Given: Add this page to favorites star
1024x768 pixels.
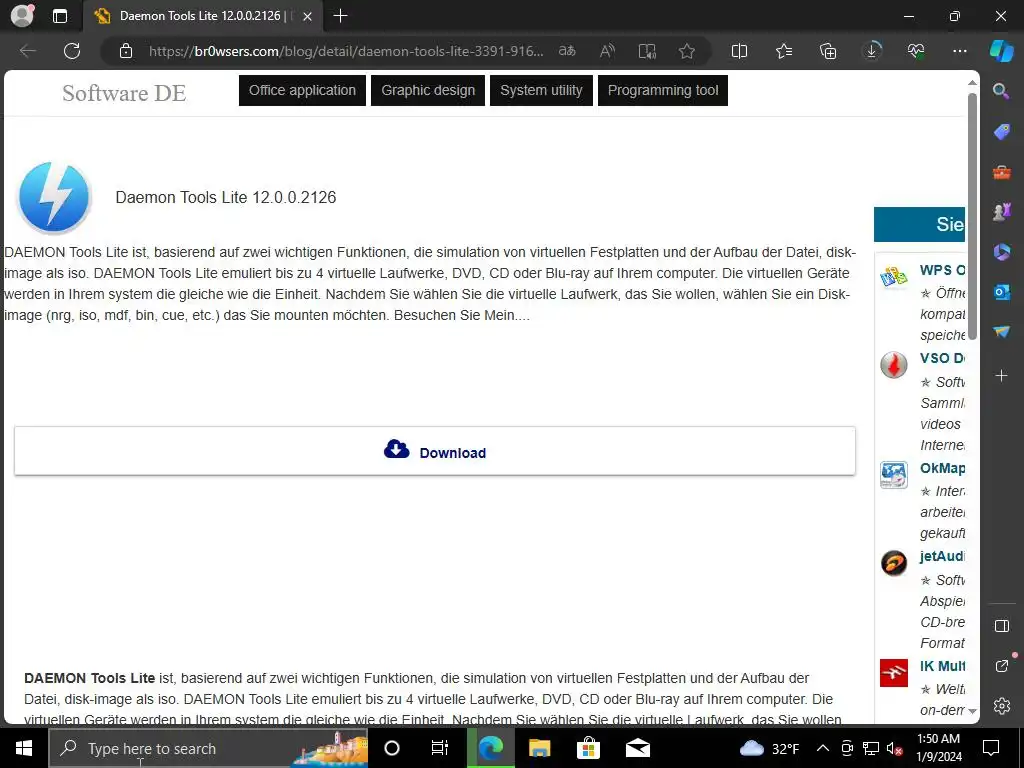Looking at the screenshot, I should tap(686, 51).
